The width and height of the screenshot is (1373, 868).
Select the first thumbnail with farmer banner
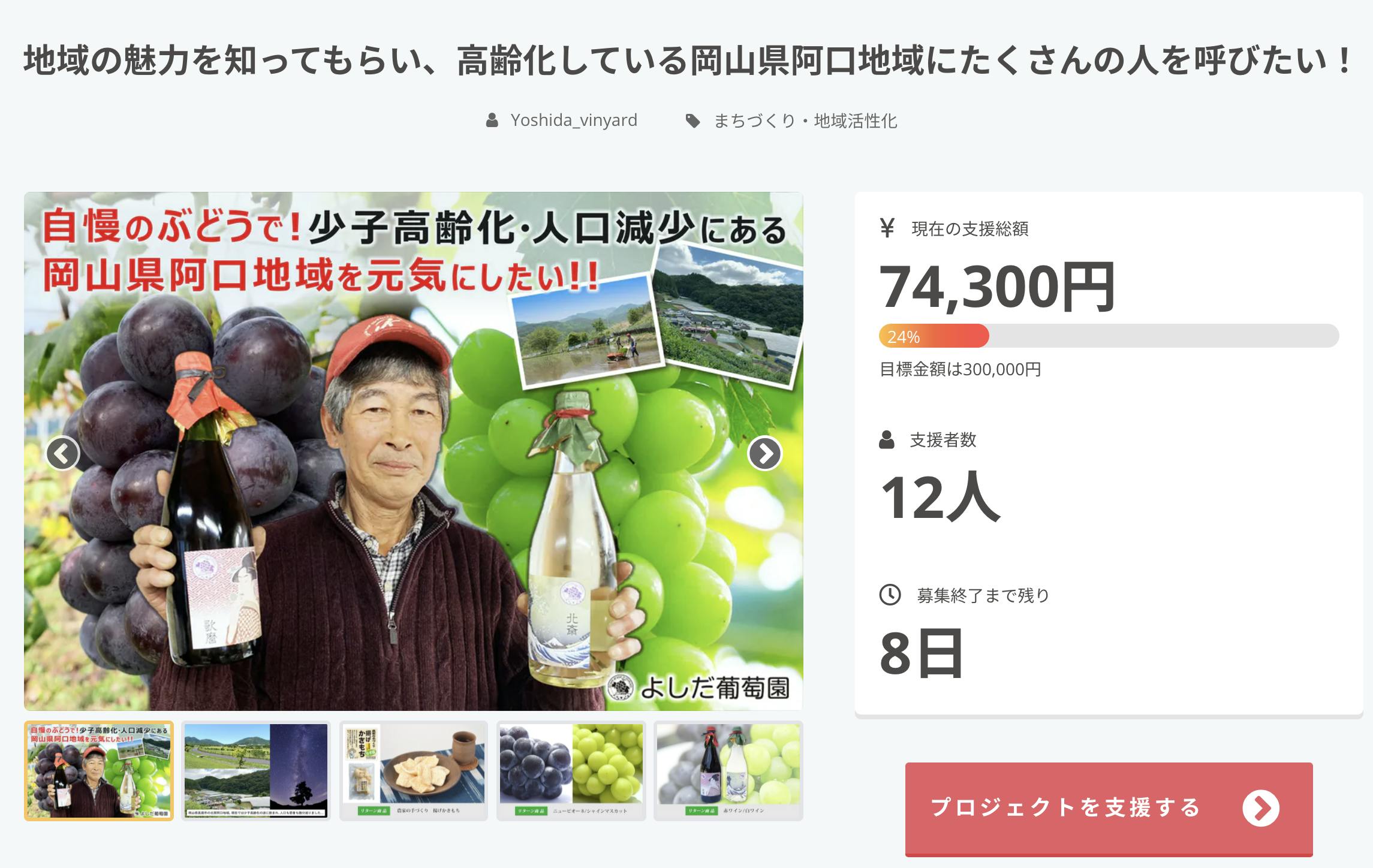[99, 771]
